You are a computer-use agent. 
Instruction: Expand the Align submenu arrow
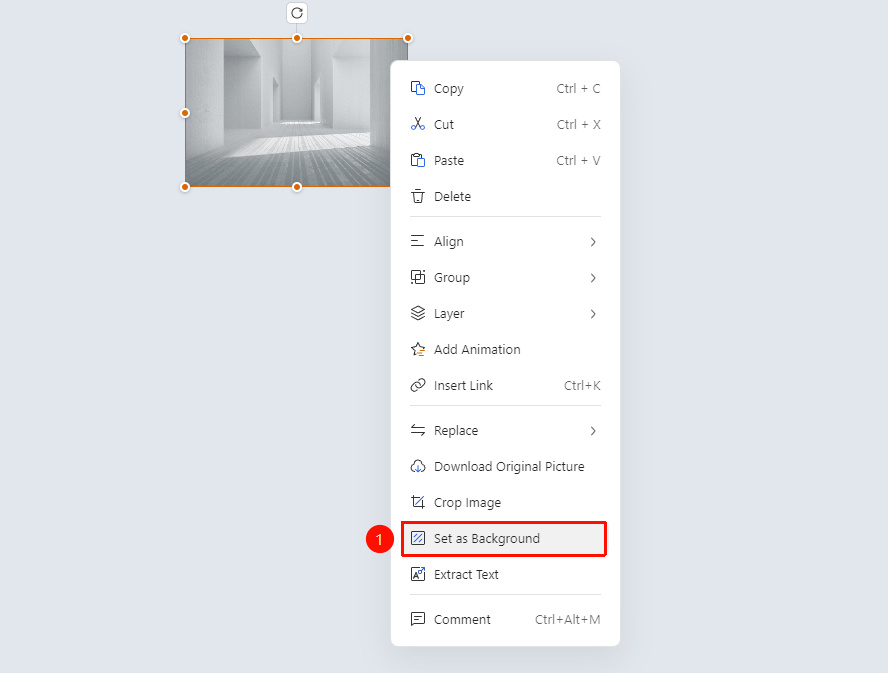tap(593, 242)
